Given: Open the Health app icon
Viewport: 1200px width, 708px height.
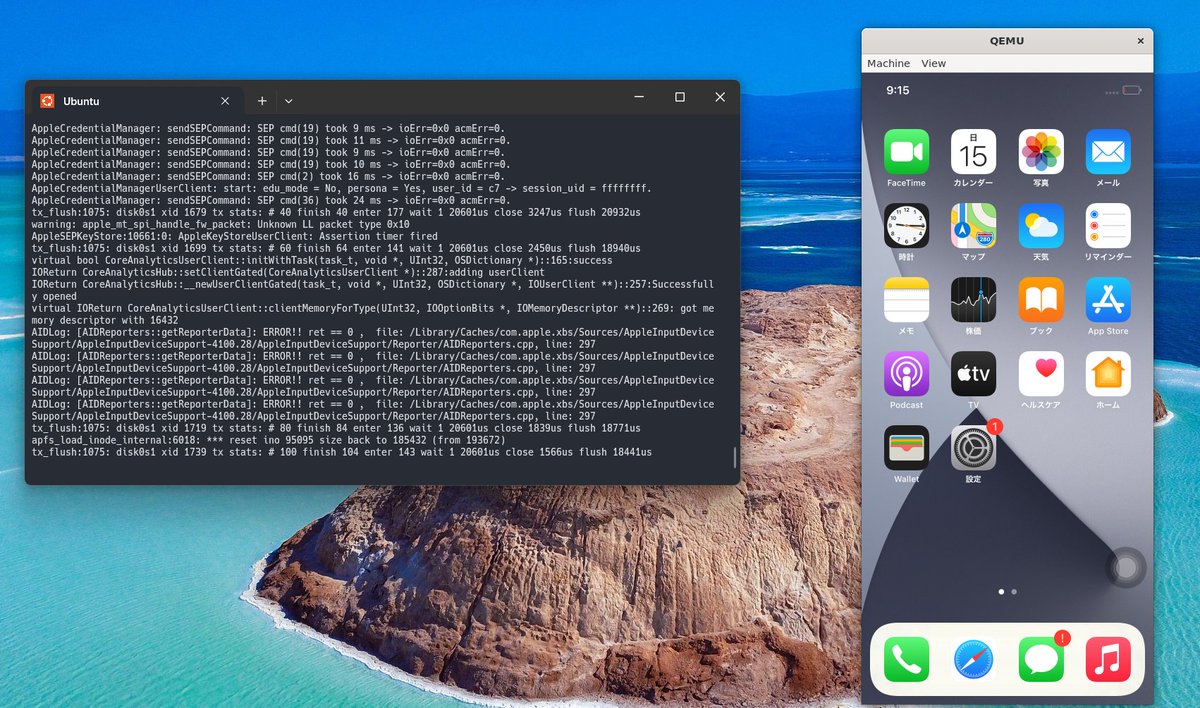Looking at the screenshot, I should point(1041,374).
